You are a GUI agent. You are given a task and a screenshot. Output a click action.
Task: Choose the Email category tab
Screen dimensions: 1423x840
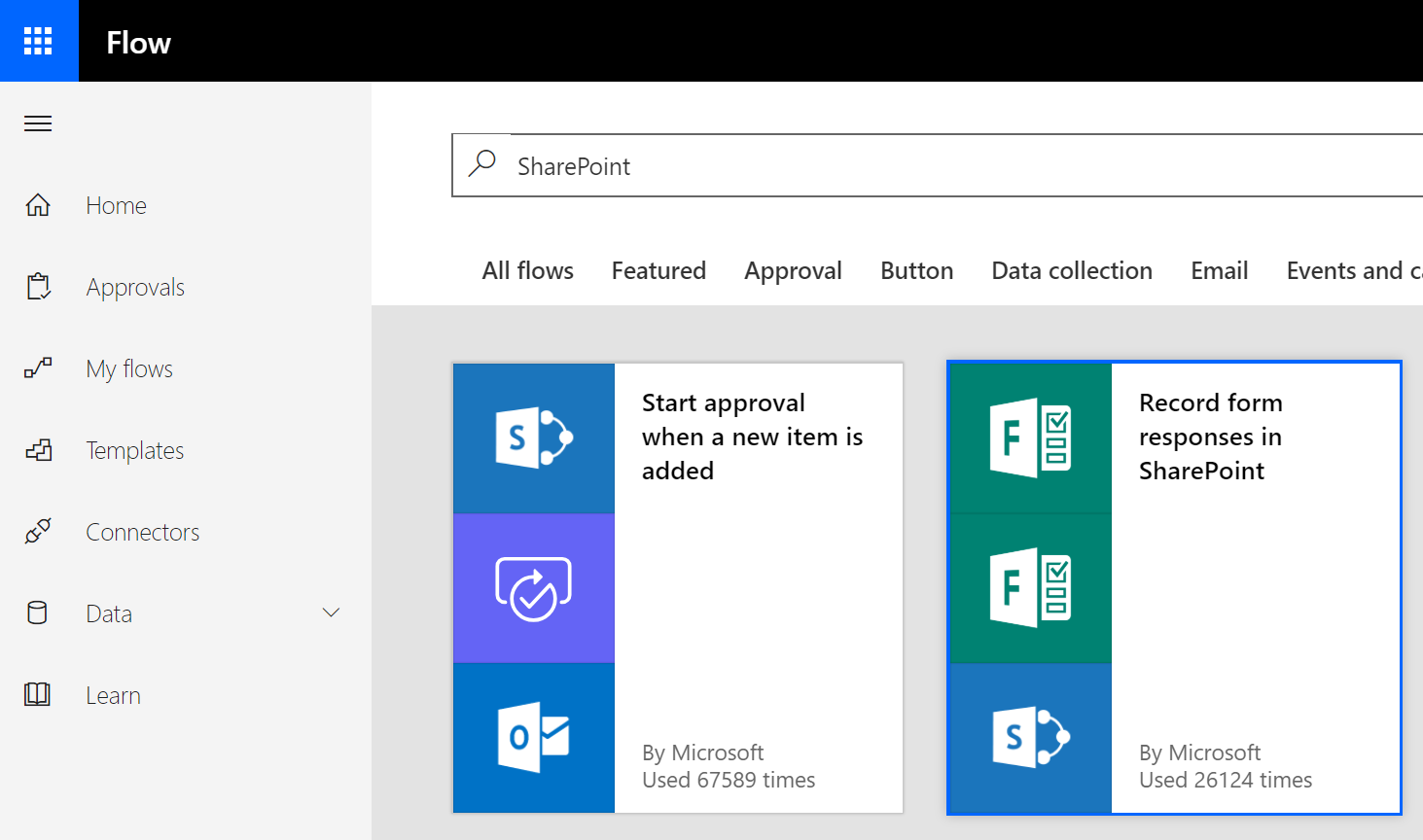click(1219, 270)
